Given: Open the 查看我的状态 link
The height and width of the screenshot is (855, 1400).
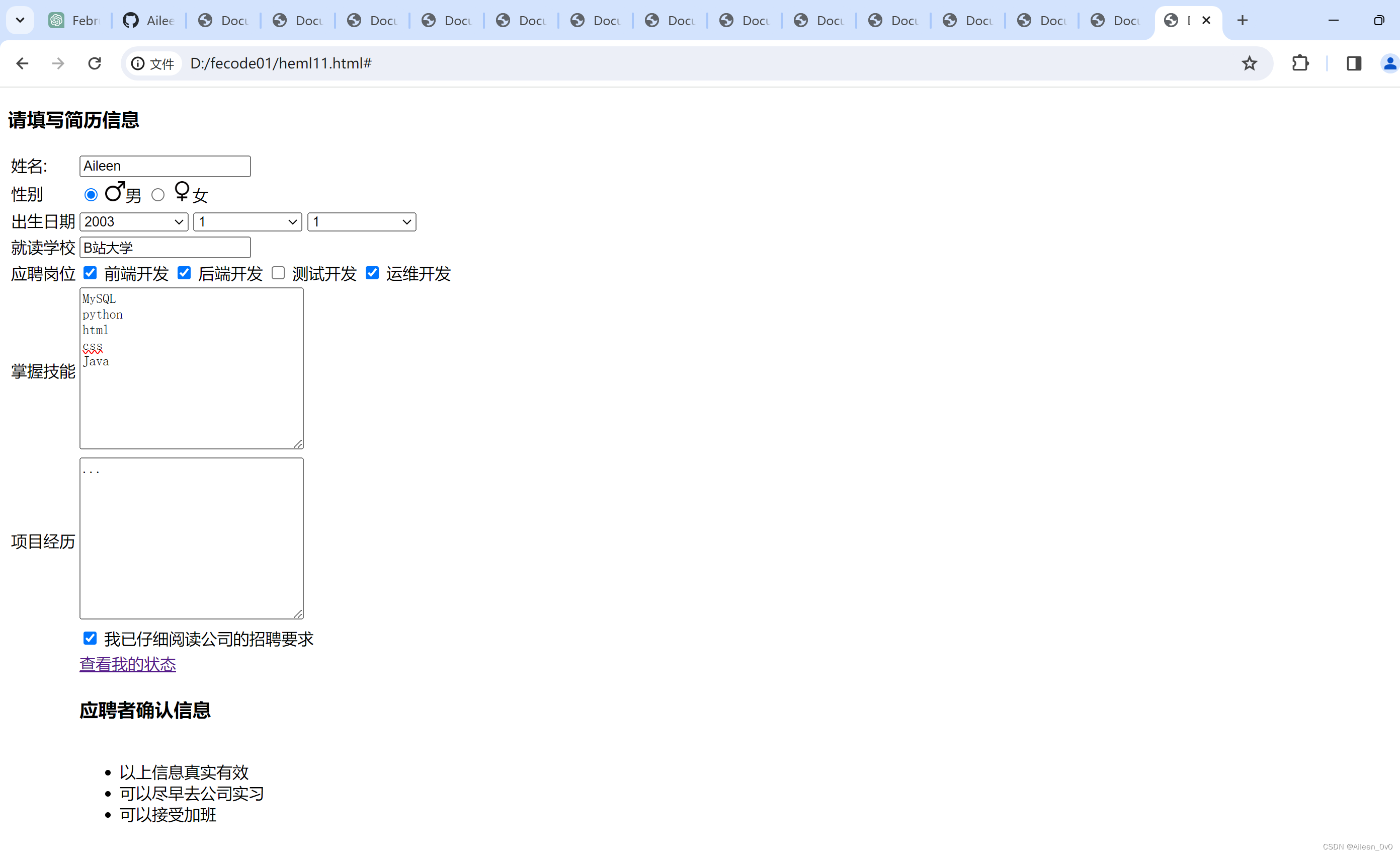Looking at the screenshot, I should click(x=128, y=664).
